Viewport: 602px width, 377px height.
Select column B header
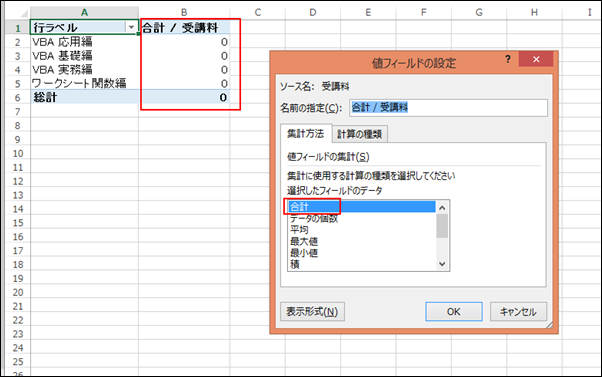tap(184, 13)
